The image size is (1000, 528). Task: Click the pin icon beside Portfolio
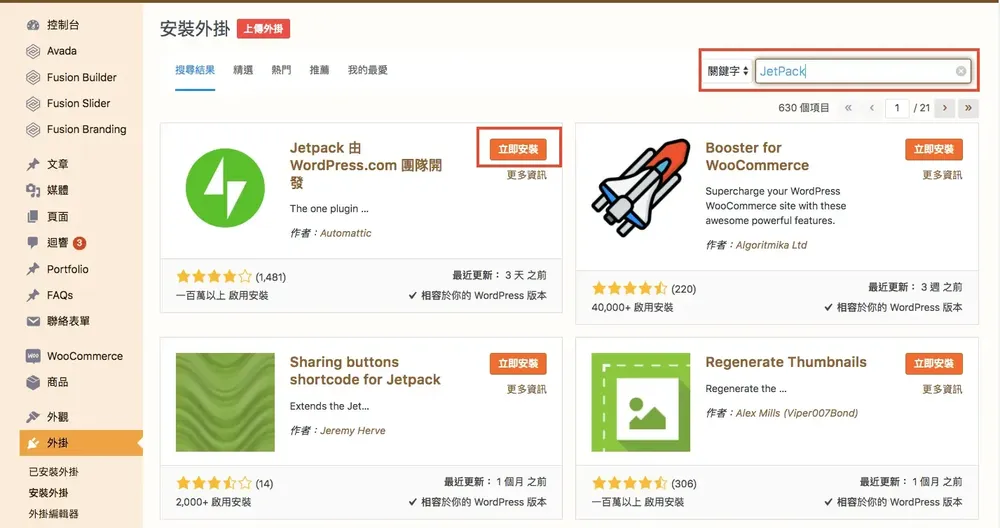pos(33,269)
